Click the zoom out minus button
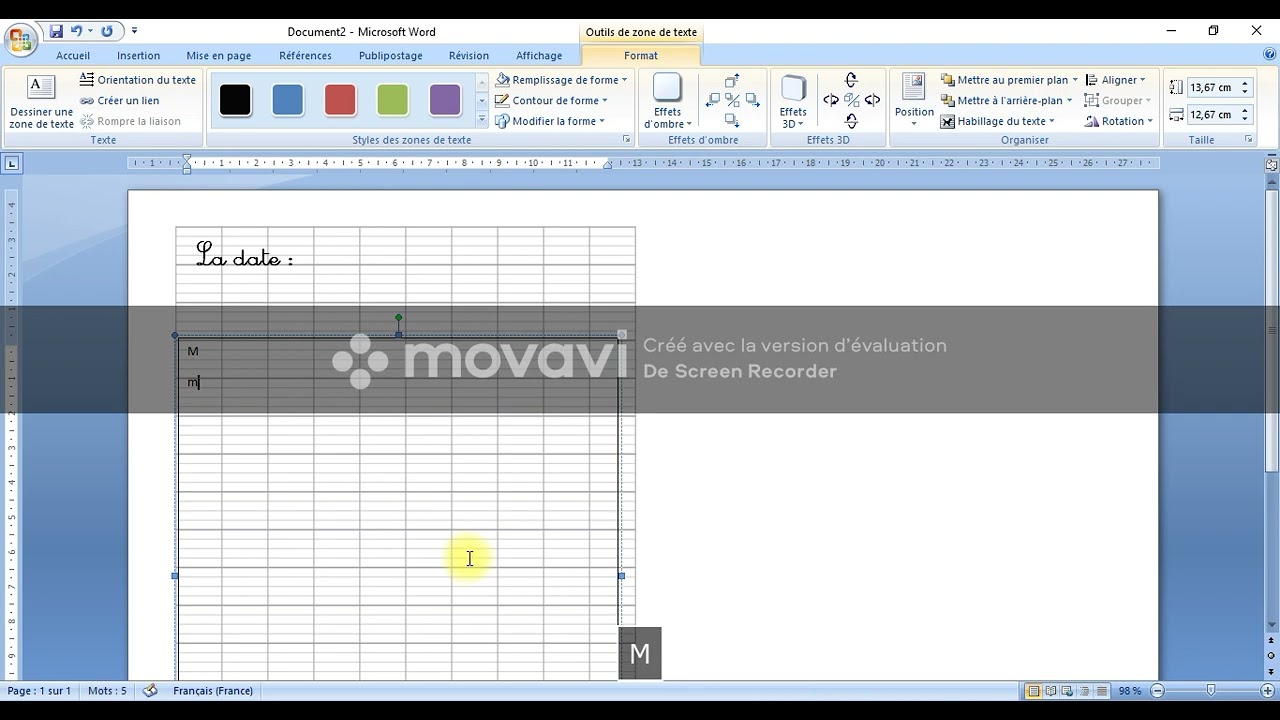Viewport: 1280px width, 720px height. pos(1157,691)
